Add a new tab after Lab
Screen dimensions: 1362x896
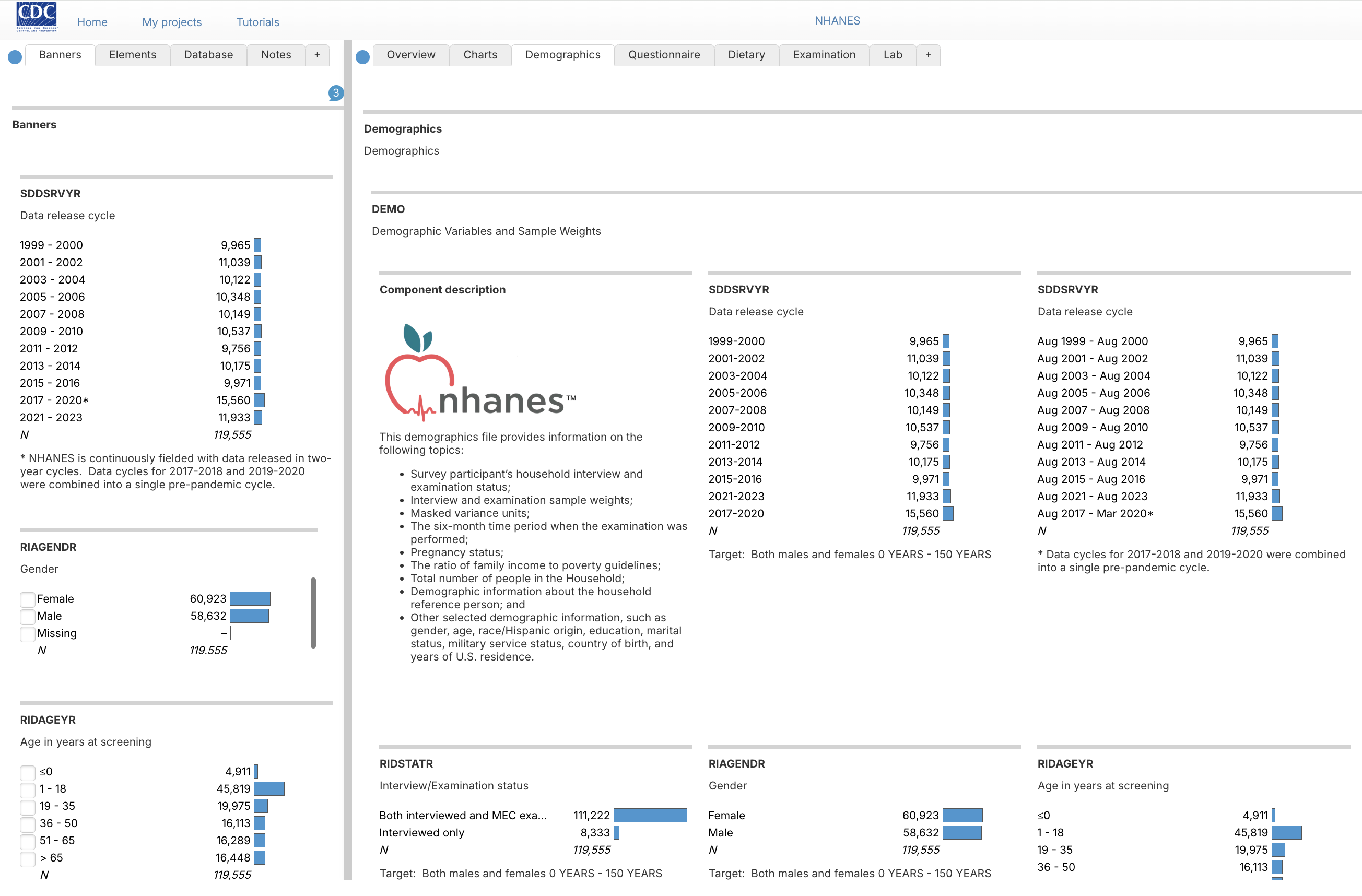click(927, 55)
